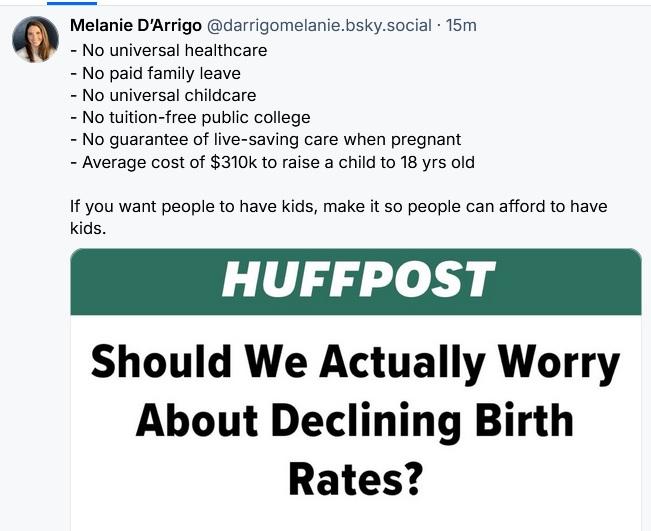The width and height of the screenshot is (651, 531).
Task: Open the Melanie D'Arrigo display name link
Action: tap(135, 24)
